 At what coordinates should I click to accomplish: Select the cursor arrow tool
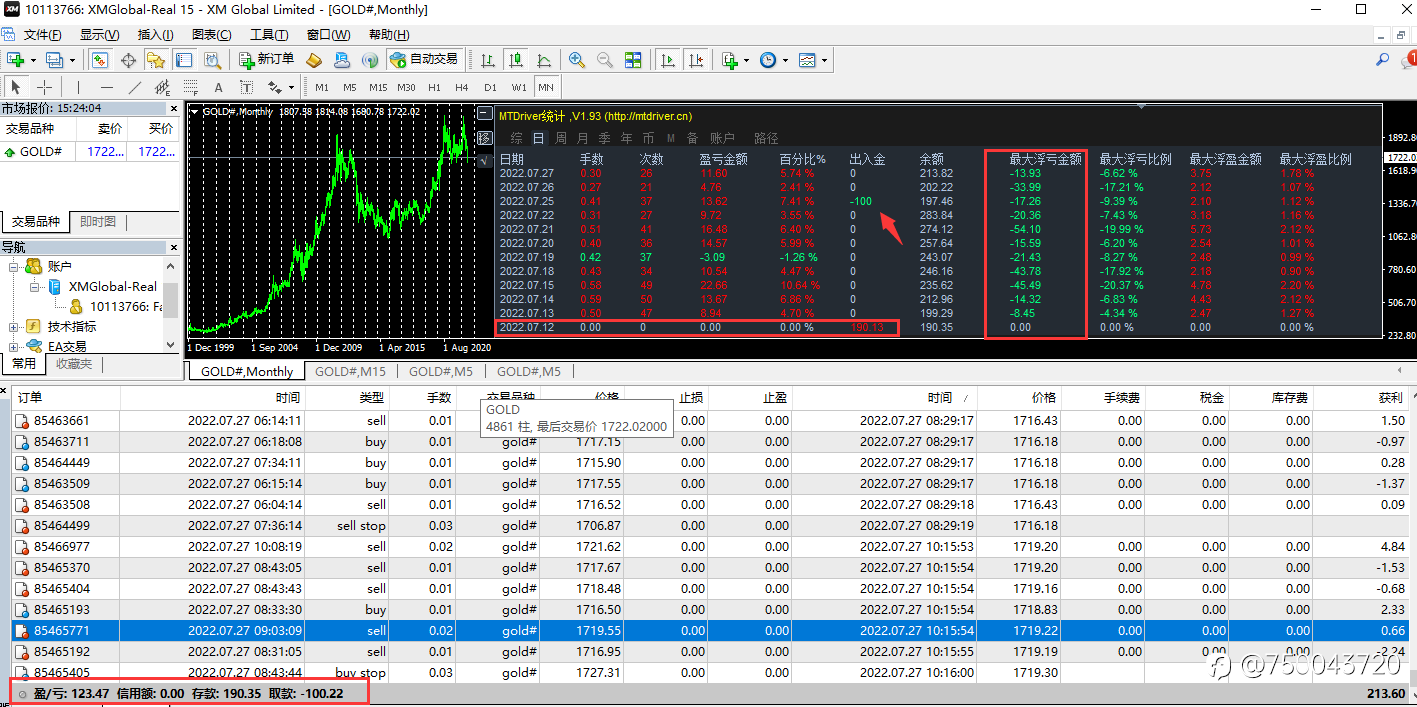click(16, 87)
